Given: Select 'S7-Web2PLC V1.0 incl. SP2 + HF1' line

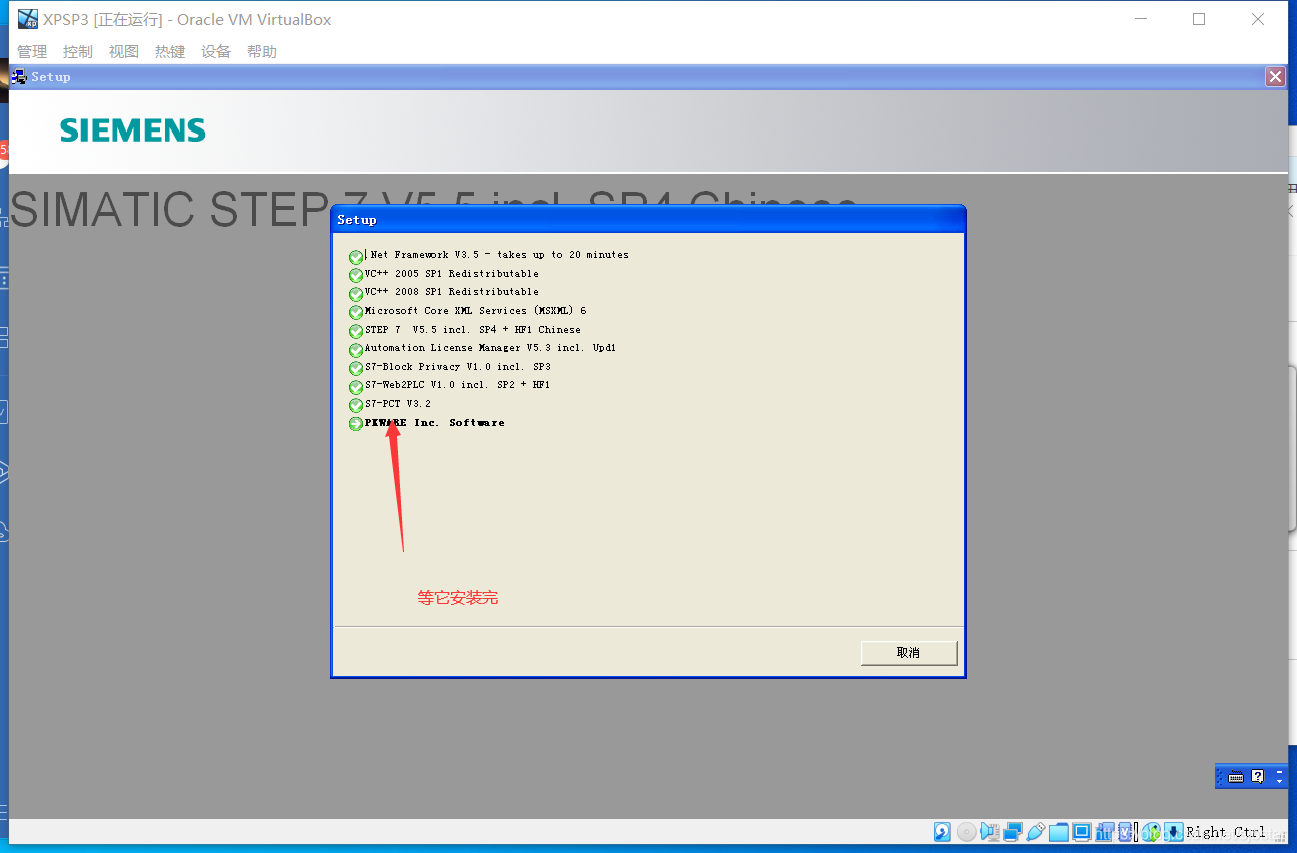Looking at the screenshot, I should [458, 385].
